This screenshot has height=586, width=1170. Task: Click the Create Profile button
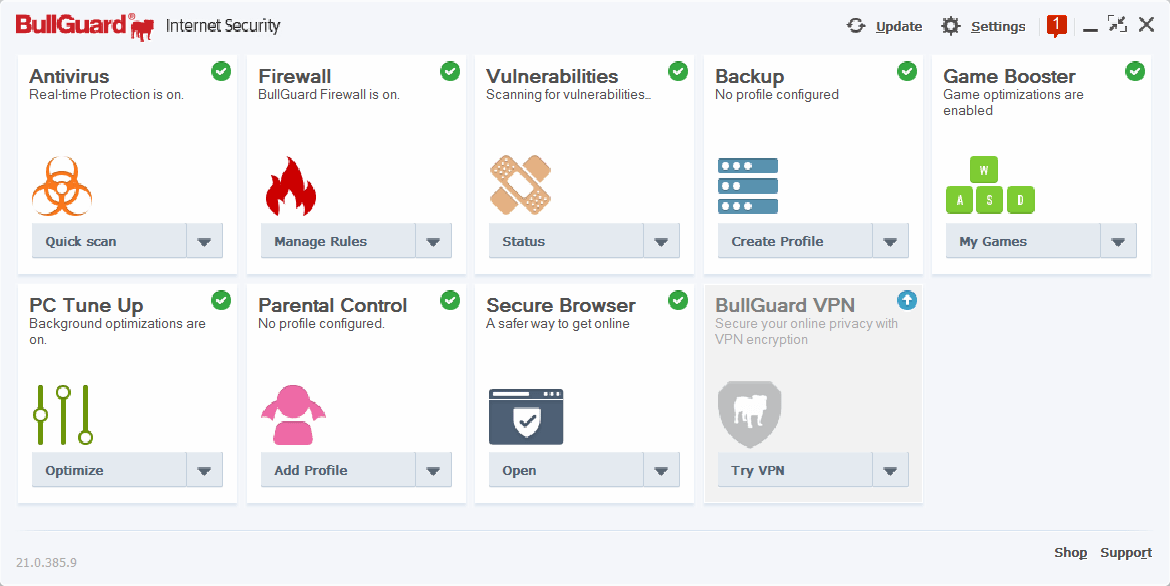[795, 241]
